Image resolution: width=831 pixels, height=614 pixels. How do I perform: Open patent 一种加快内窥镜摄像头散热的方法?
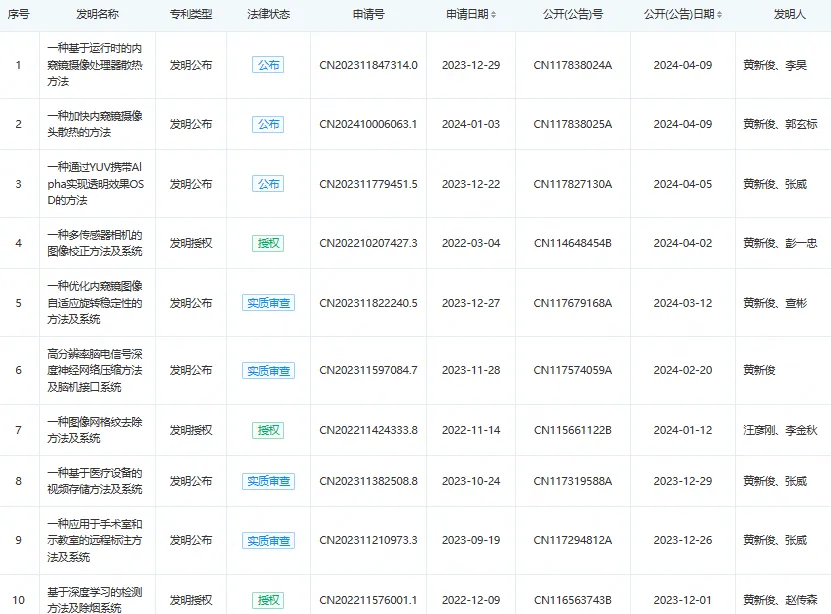95,124
